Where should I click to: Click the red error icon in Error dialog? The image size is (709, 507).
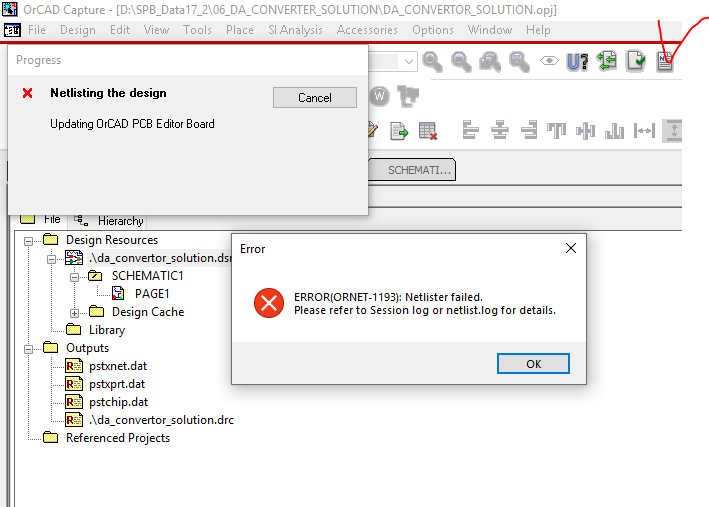coord(269,303)
